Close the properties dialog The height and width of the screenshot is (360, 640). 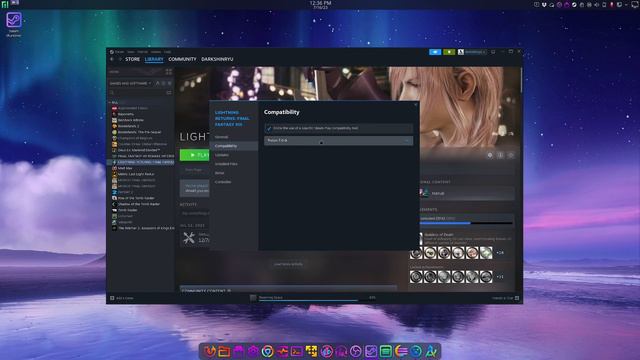pyautogui.click(x=416, y=105)
